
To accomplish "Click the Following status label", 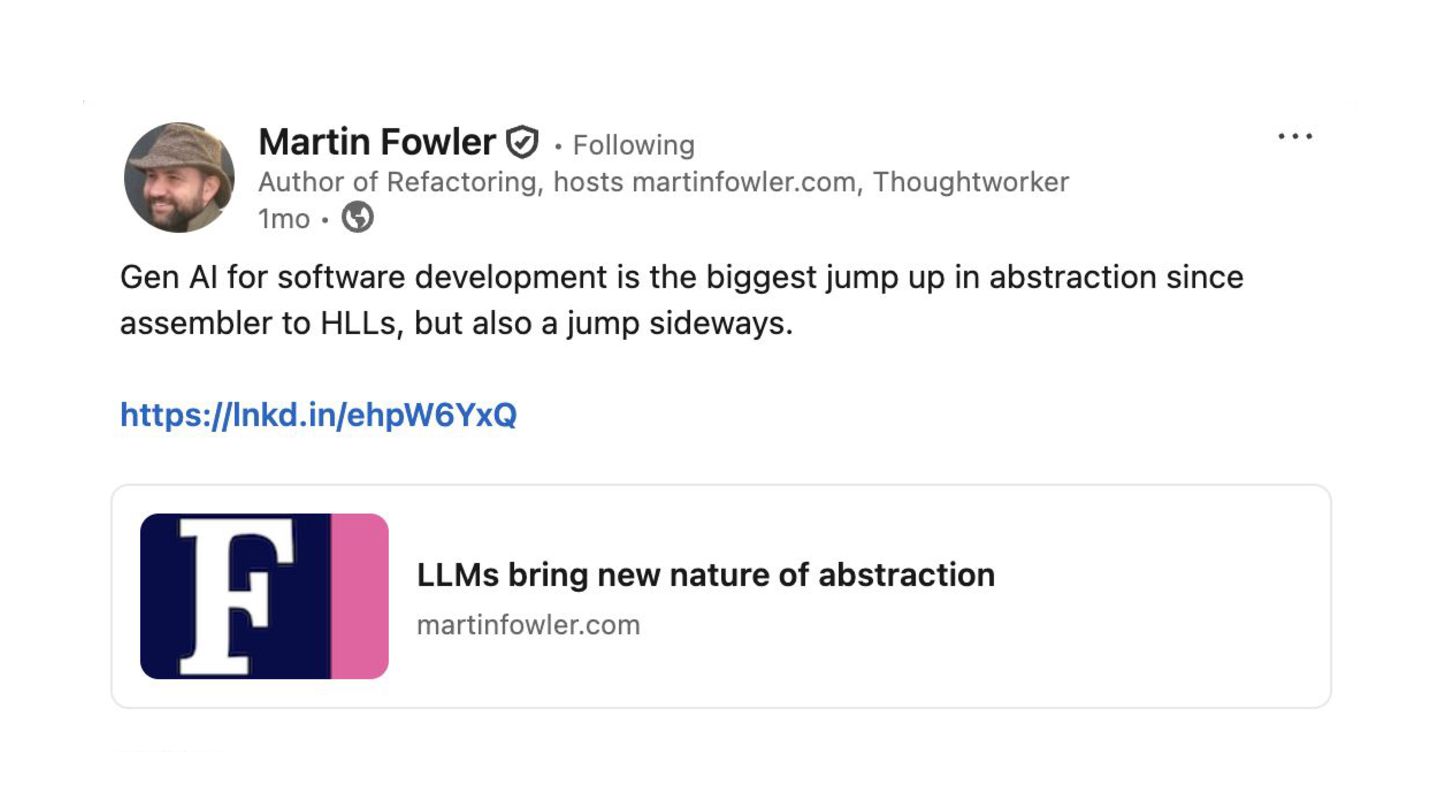I will click(x=633, y=145).
